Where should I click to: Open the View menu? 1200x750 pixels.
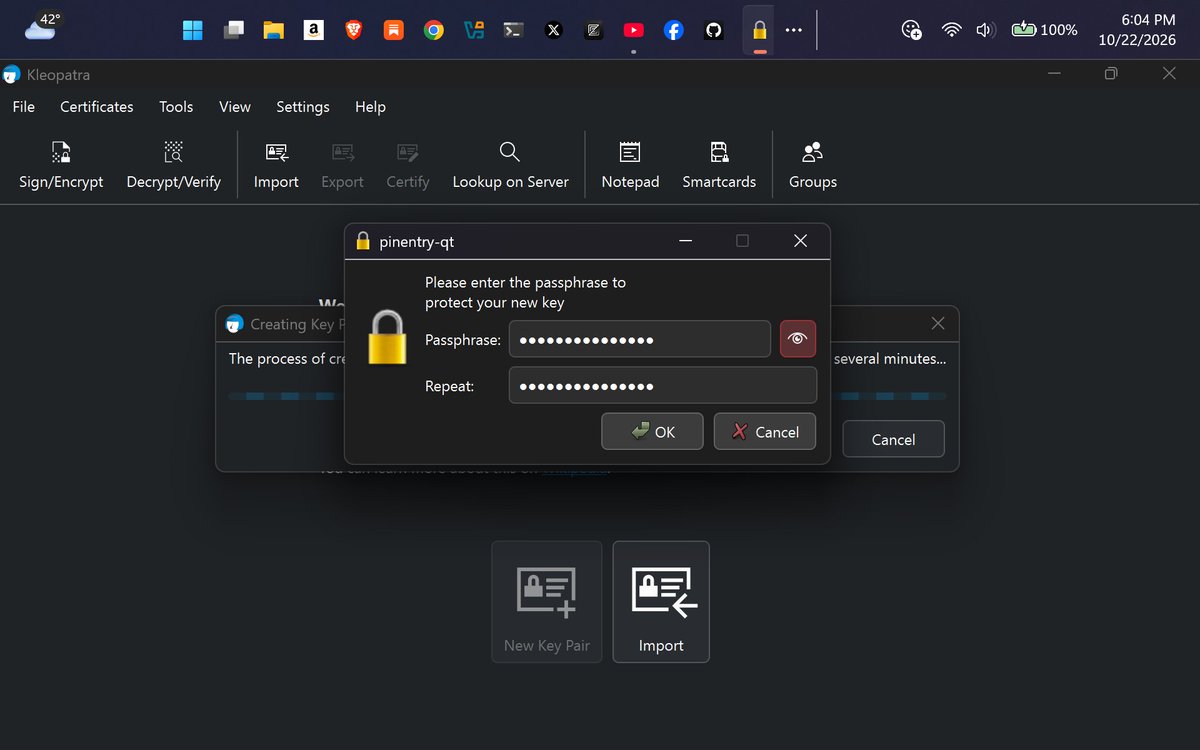(235, 107)
